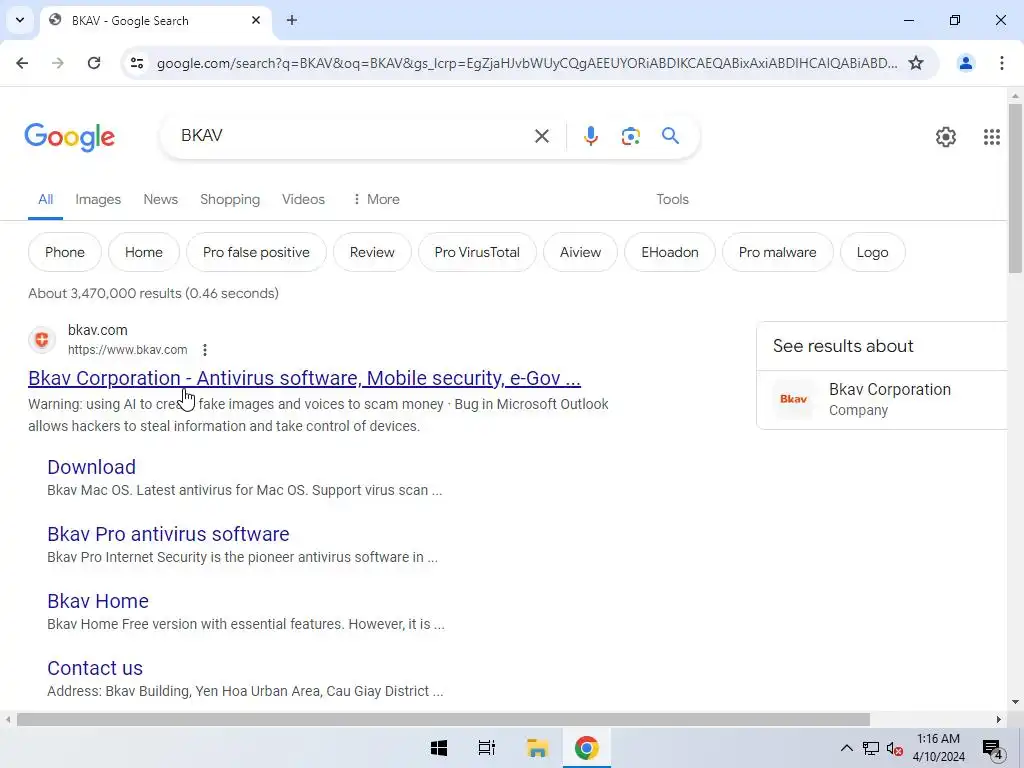
Task: Select the Review suggestion chip
Action: click(372, 252)
